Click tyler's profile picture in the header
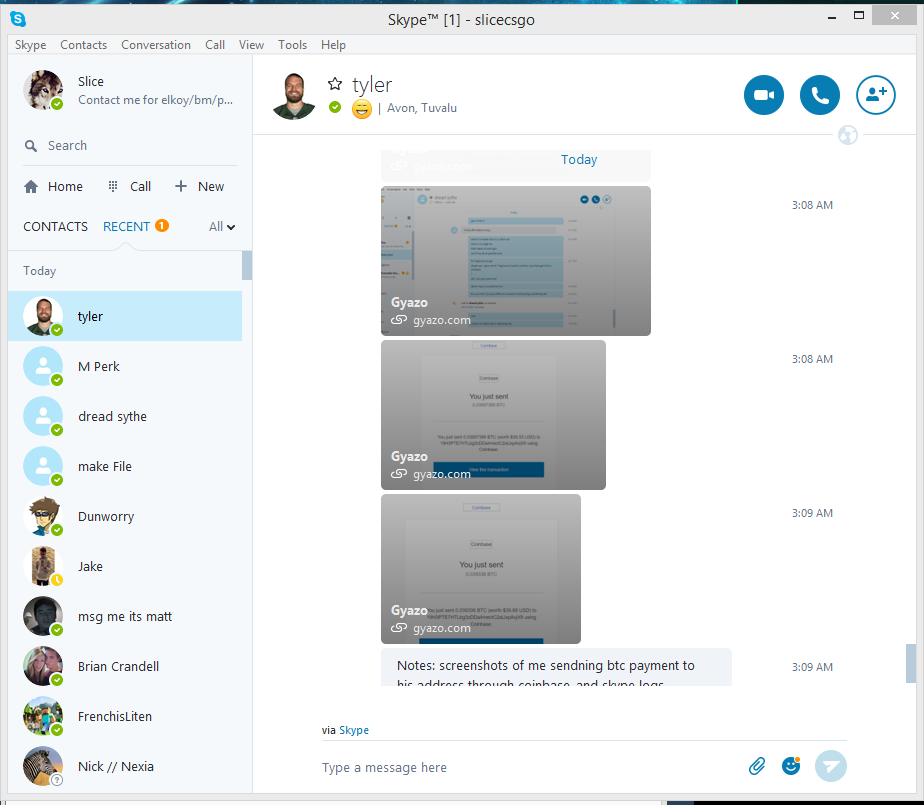This screenshot has height=805, width=924. coord(294,96)
